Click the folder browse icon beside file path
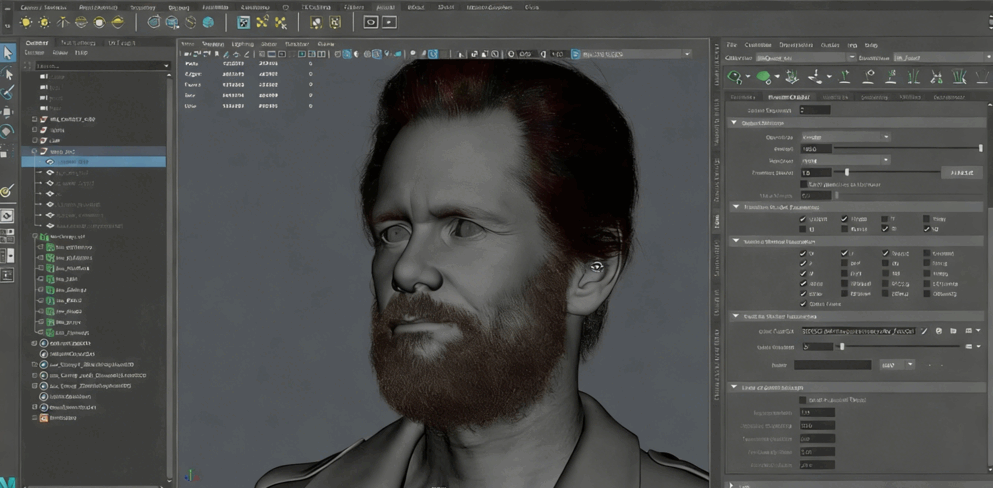The width and height of the screenshot is (993, 488). (953, 331)
